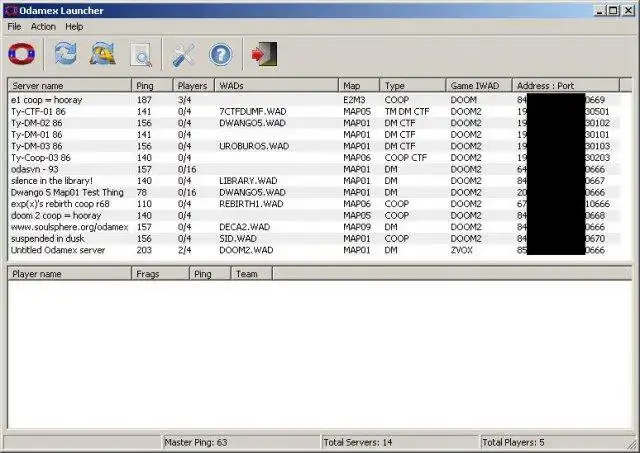
Task: Sort by Players column header
Action: (x=194, y=86)
